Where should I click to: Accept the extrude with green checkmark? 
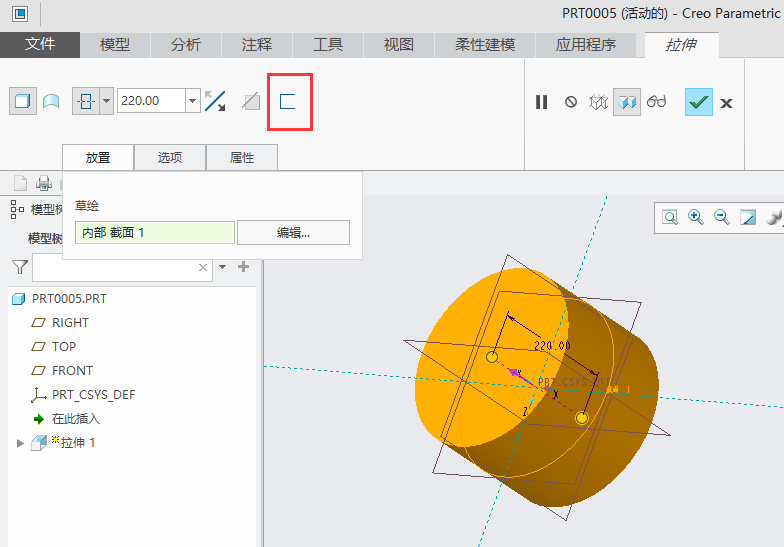click(x=698, y=102)
